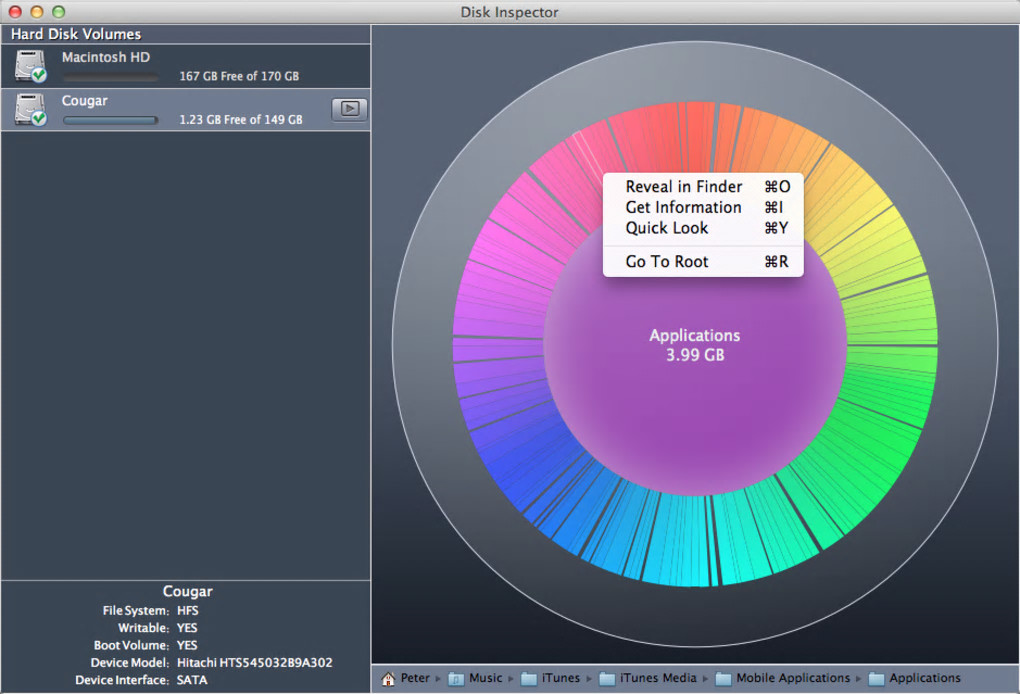Click the Hard Disk Volumes header
Image resolution: width=1020 pixels, height=694 pixels.
click(76, 34)
